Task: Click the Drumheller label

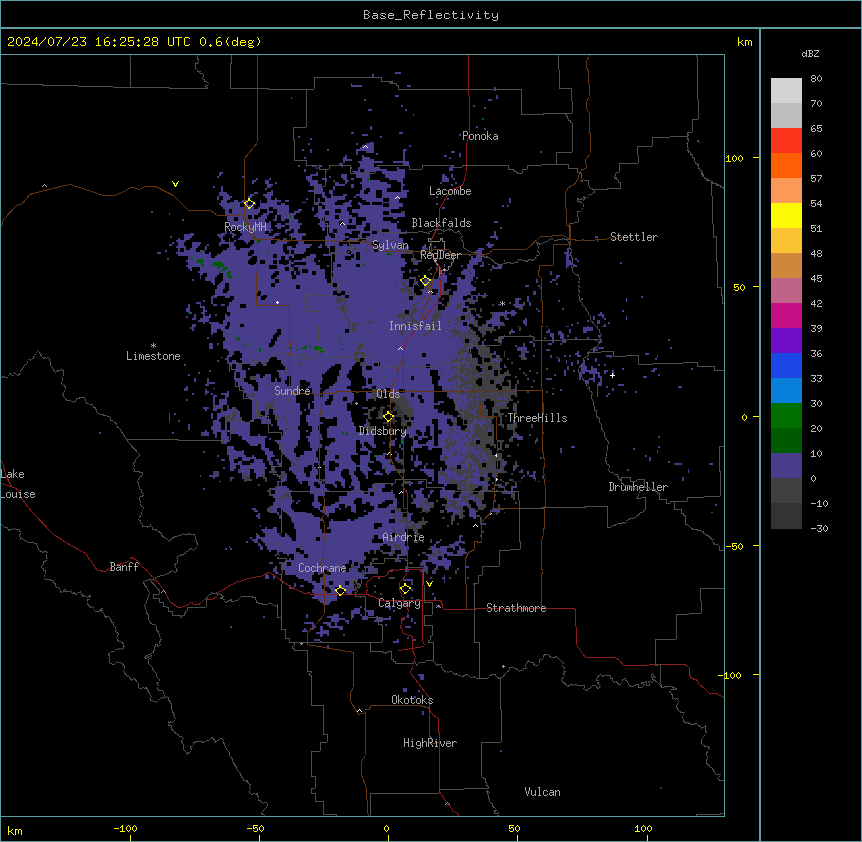Action: pyautogui.click(x=638, y=487)
